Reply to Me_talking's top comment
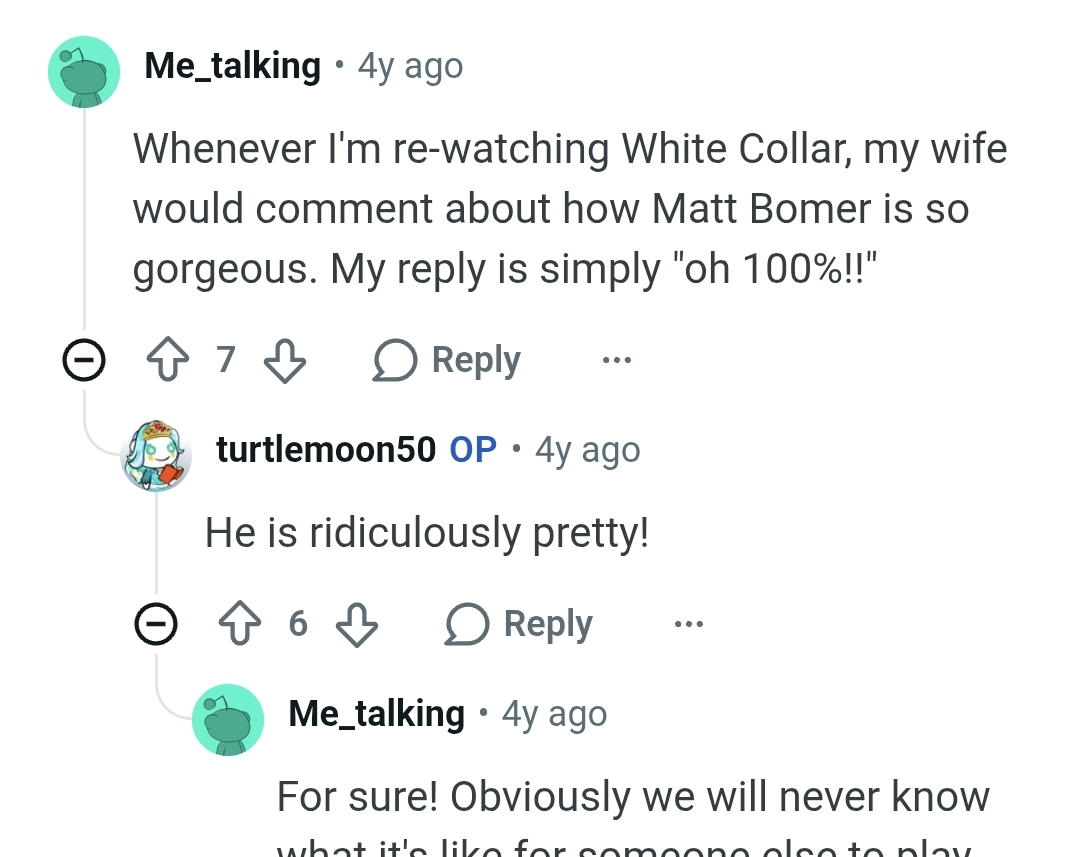This screenshot has height=857, width=1080. click(x=447, y=360)
